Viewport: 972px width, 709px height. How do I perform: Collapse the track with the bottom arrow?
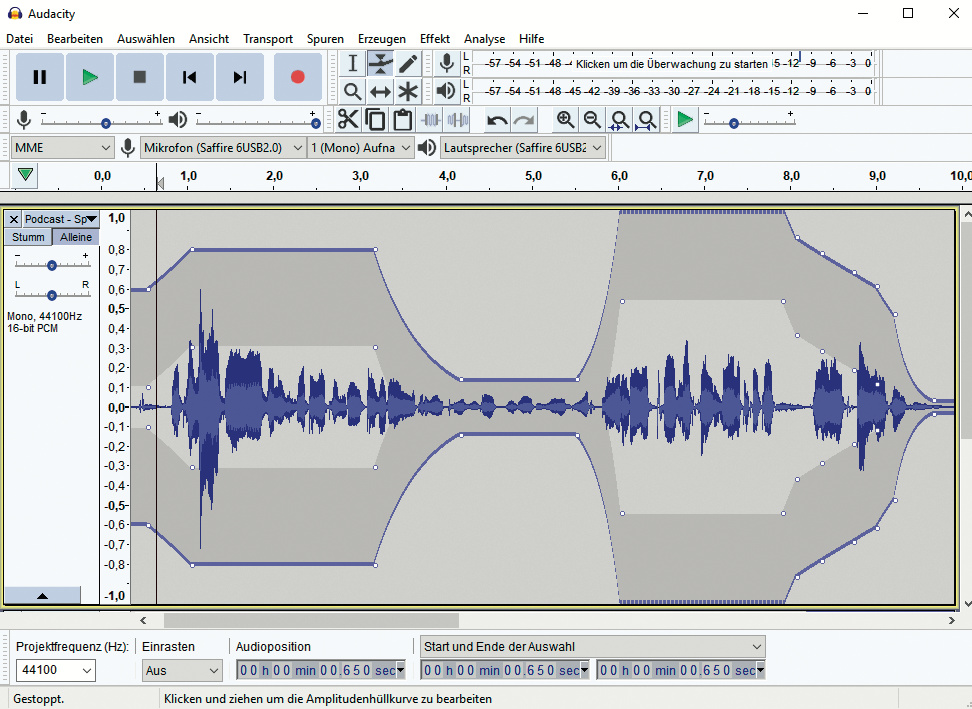(x=42, y=595)
